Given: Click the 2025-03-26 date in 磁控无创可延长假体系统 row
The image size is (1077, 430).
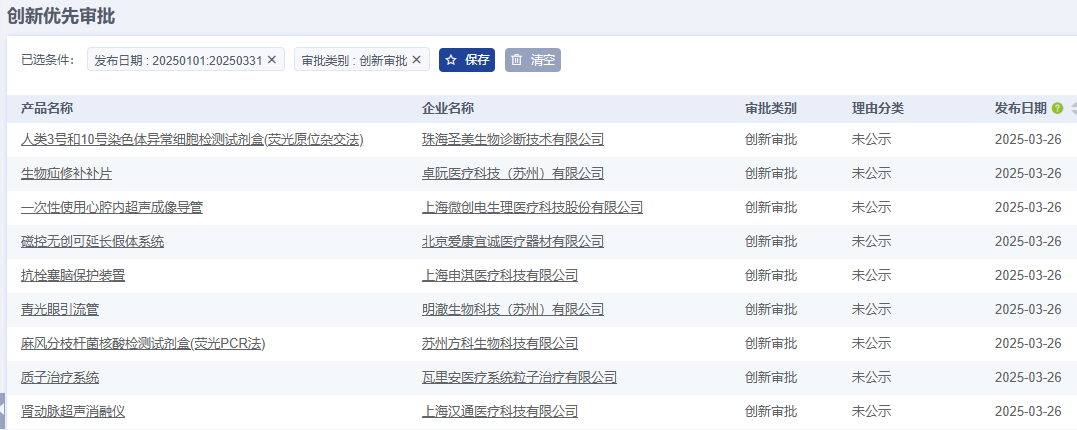Looking at the screenshot, I should click(x=1028, y=242).
